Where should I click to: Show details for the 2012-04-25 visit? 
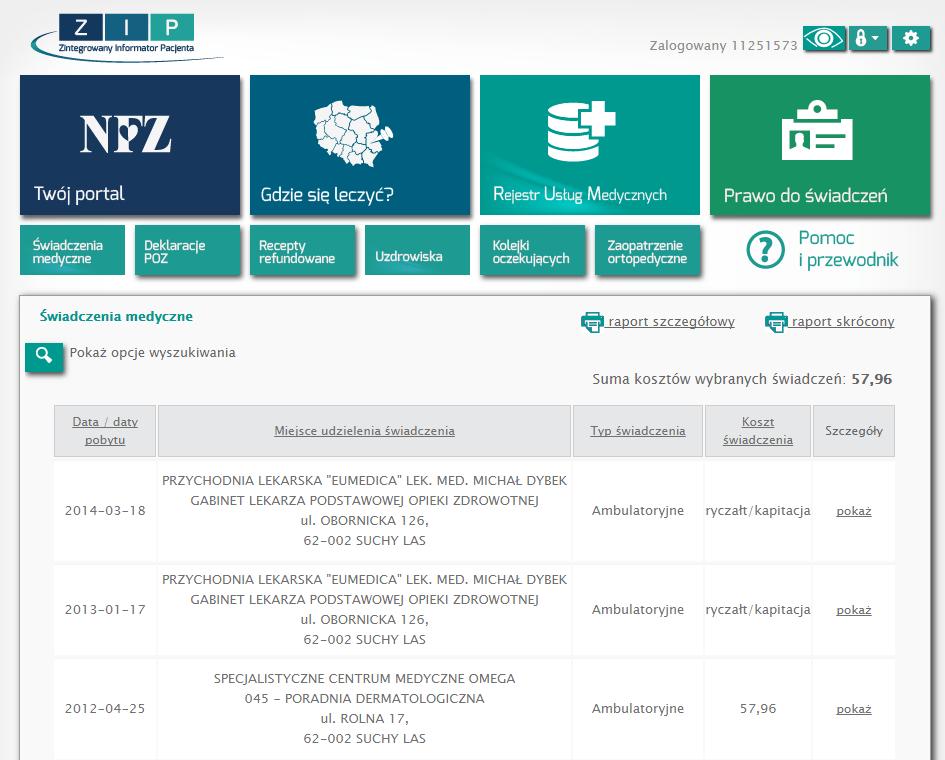click(853, 709)
